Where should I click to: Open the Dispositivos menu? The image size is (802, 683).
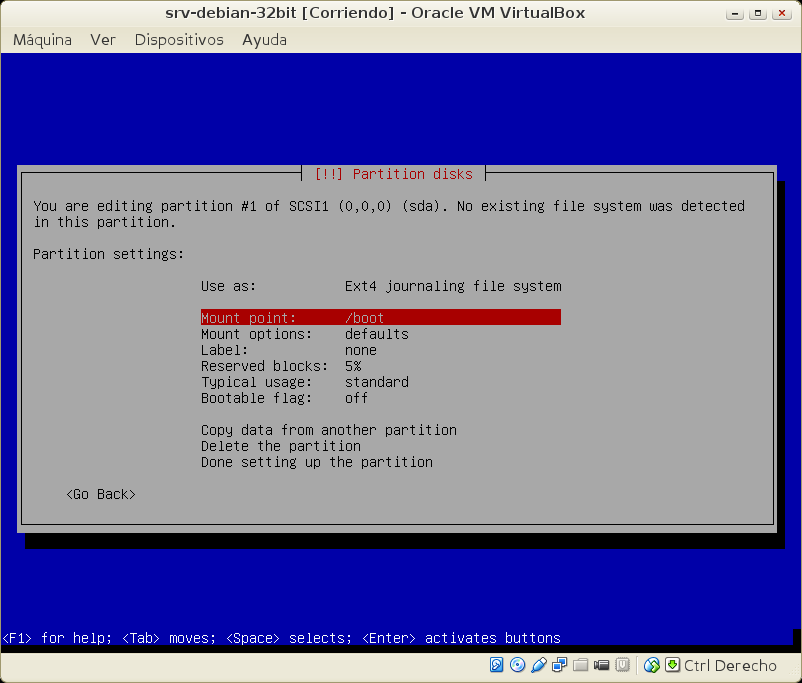pyautogui.click(x=179, y=40)
